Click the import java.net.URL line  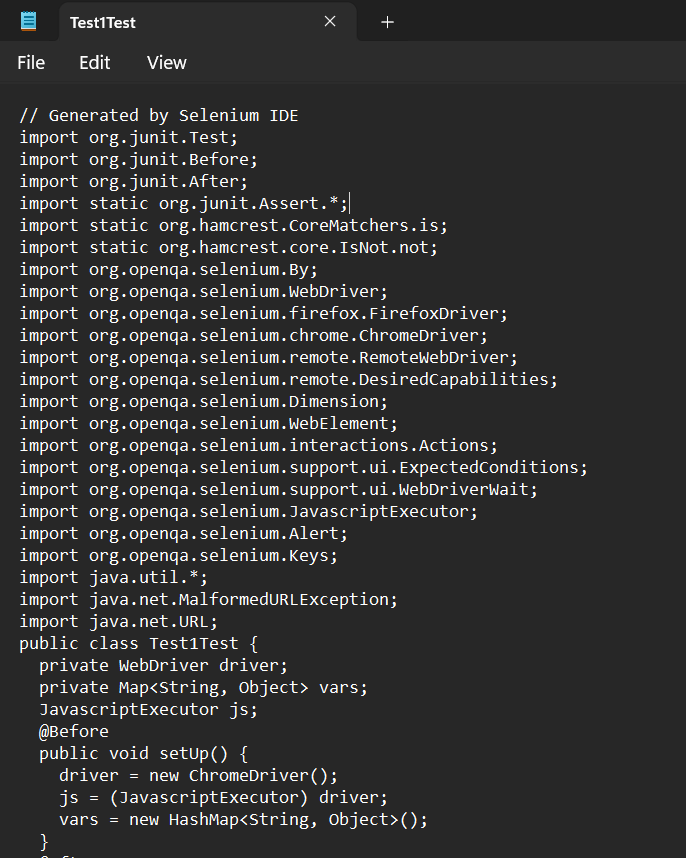pyautogui.click(x=118, y=621)
